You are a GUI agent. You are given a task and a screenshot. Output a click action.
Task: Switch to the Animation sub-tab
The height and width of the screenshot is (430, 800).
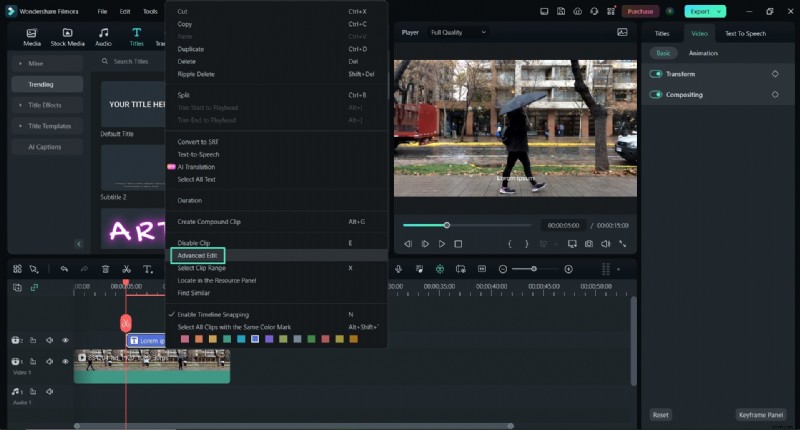(703, 53)
